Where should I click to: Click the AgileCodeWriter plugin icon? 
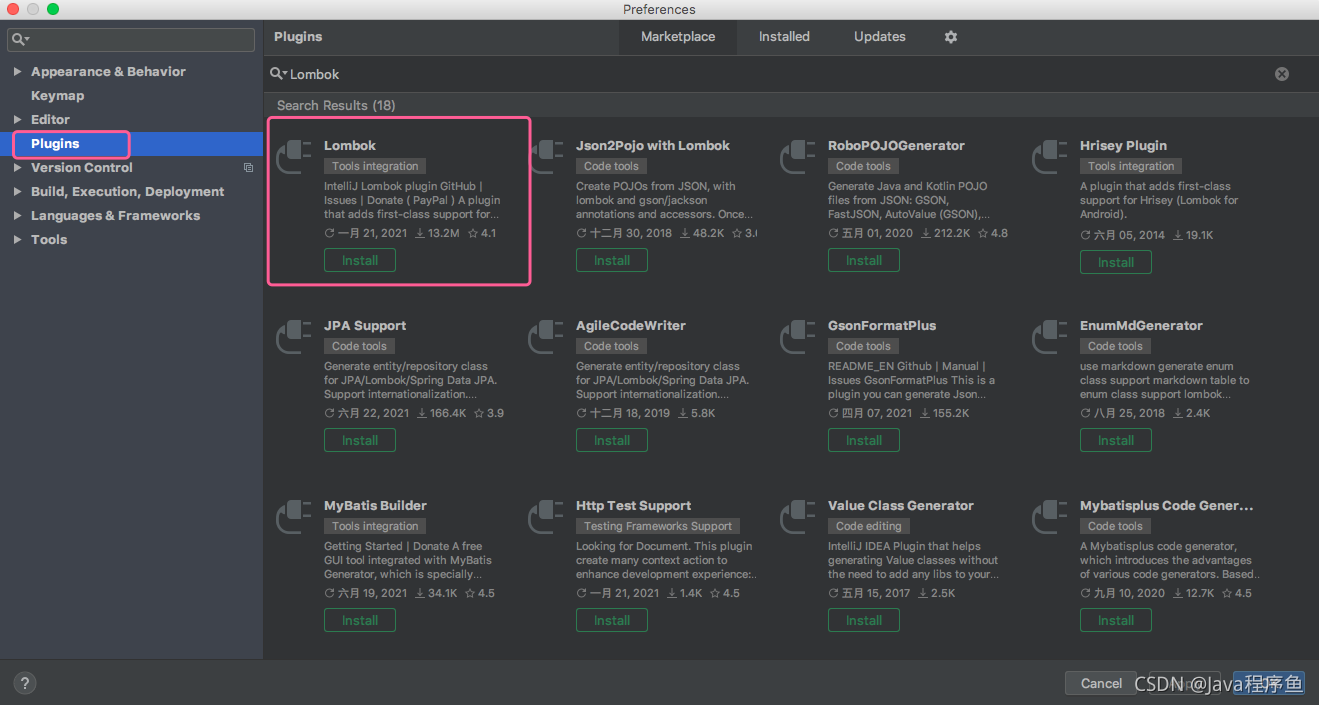tap(546, 338)
